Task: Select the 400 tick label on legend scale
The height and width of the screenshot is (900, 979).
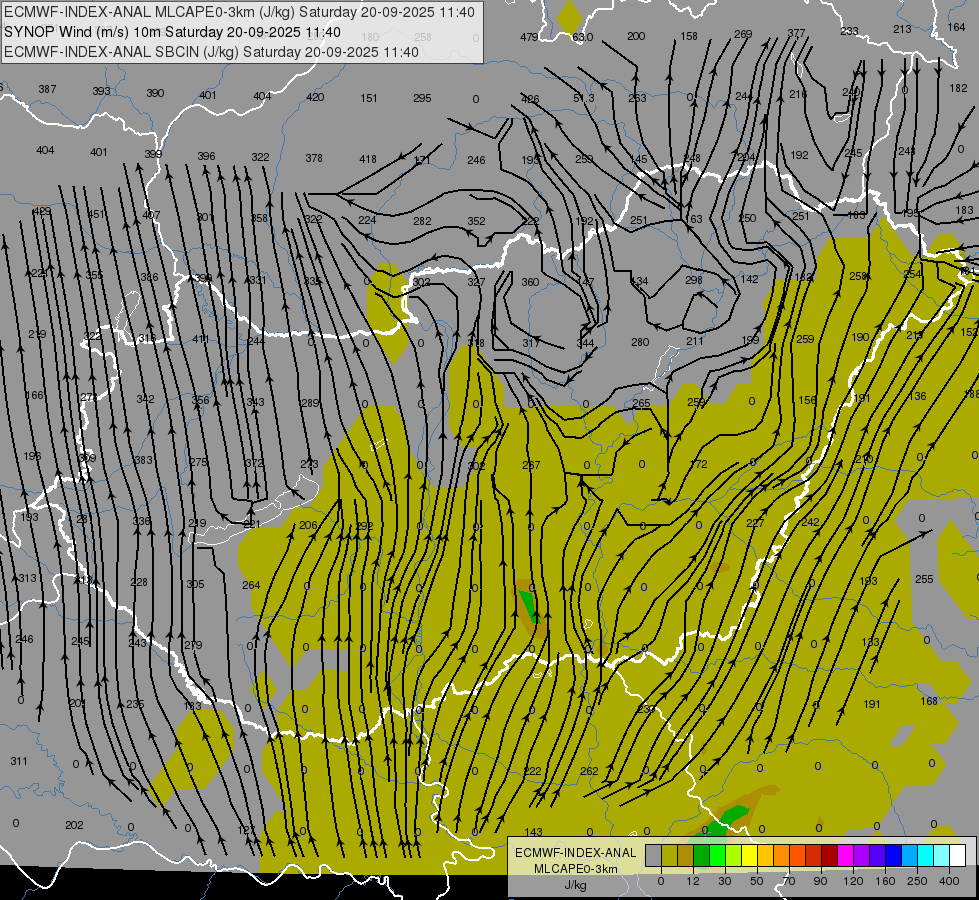Action: tap(949, 881)
